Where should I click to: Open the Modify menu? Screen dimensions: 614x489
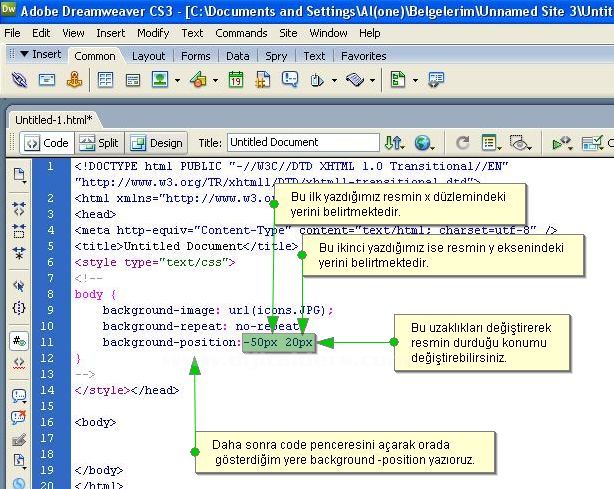pyautogui.click(x=153, y=33)
